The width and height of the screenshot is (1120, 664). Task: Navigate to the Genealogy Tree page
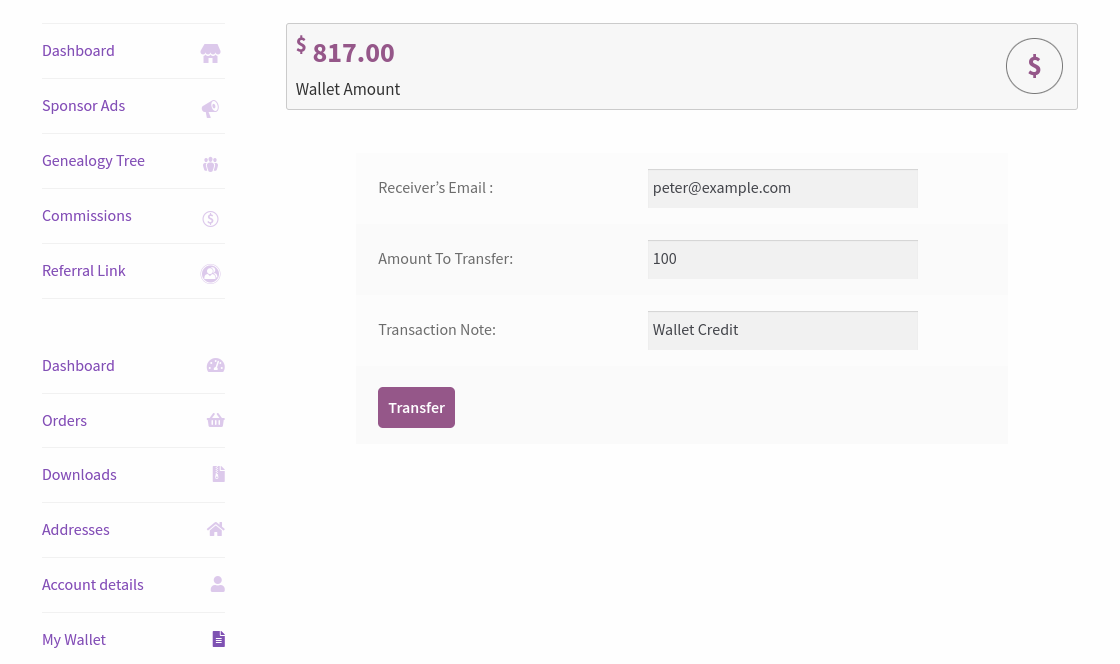point(93,160)
